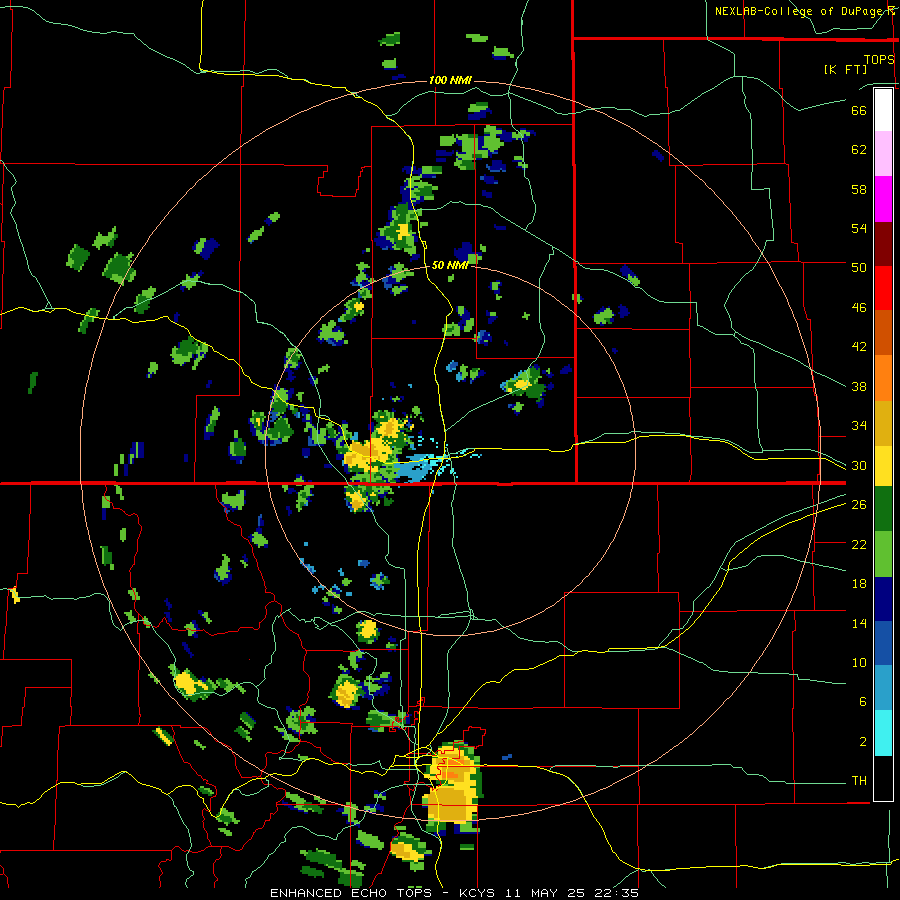Click the 'TOPS' legend title
The image size is (900, 900).
click(879, 60)
